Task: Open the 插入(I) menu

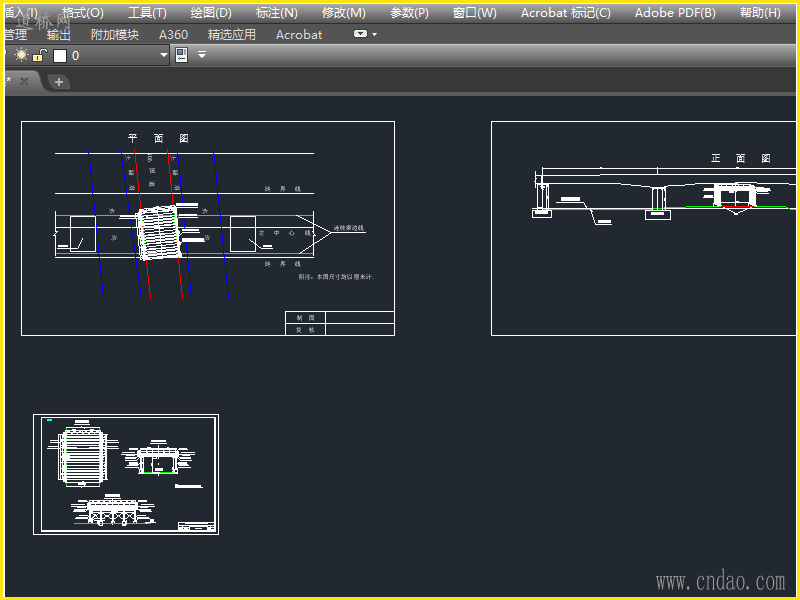Action: coord(21,13)
